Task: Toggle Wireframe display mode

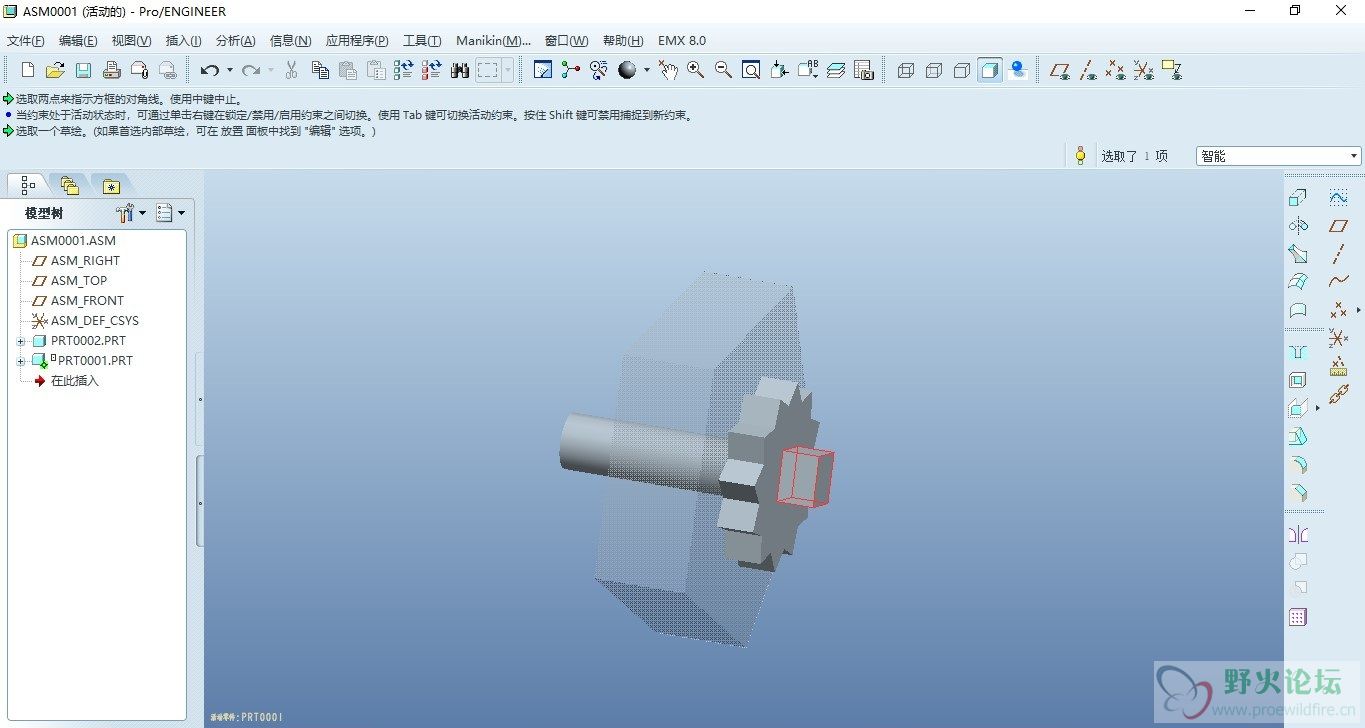Action: (906, 70)
